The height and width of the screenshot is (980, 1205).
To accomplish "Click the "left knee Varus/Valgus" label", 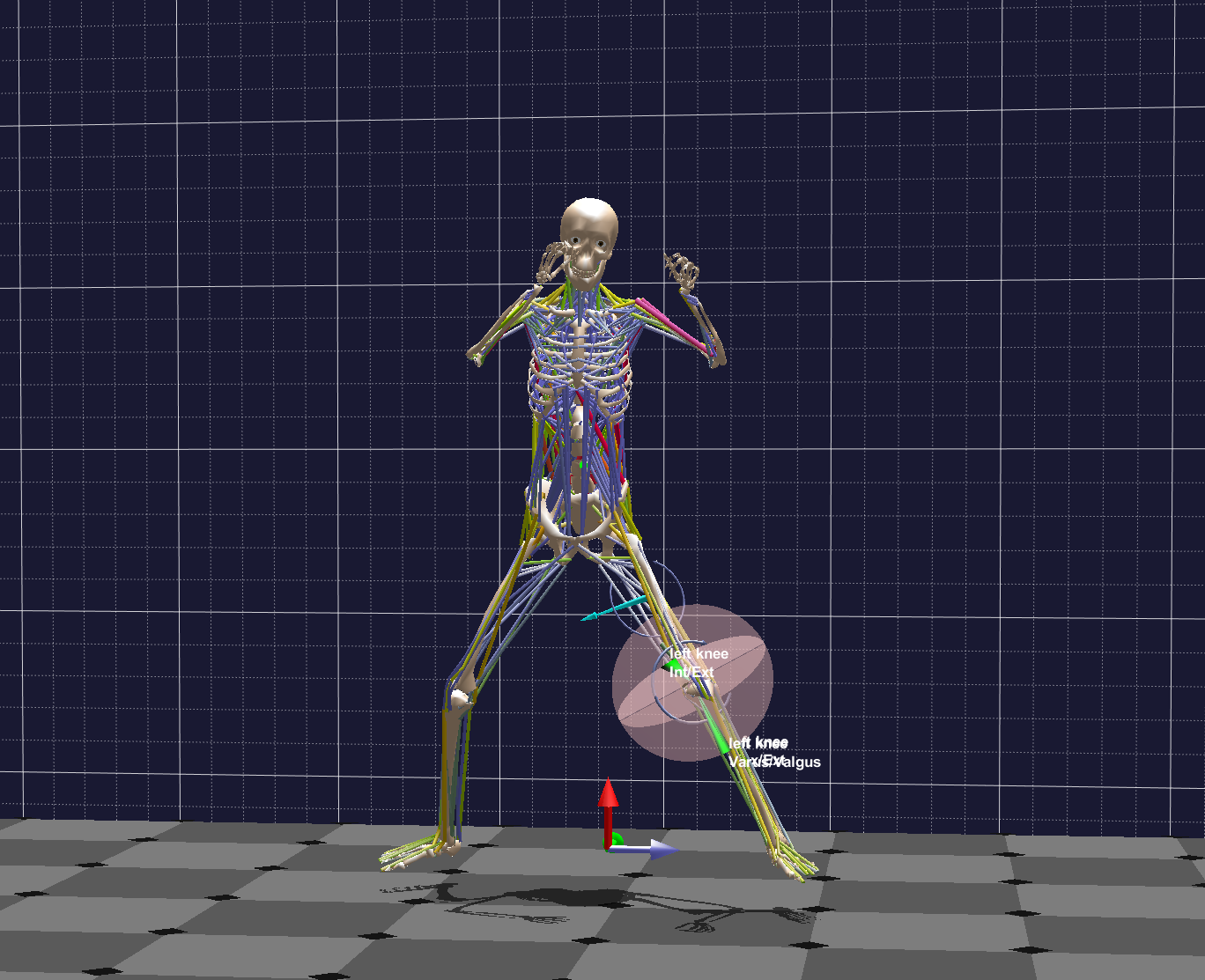I will (773, 754).
